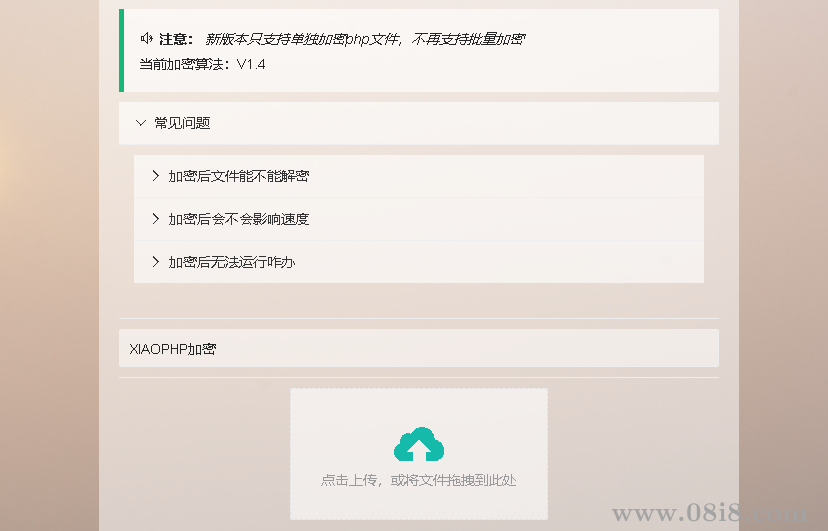
Task: Collapse the 常见问题 section chevron
Action: [140, 123]
